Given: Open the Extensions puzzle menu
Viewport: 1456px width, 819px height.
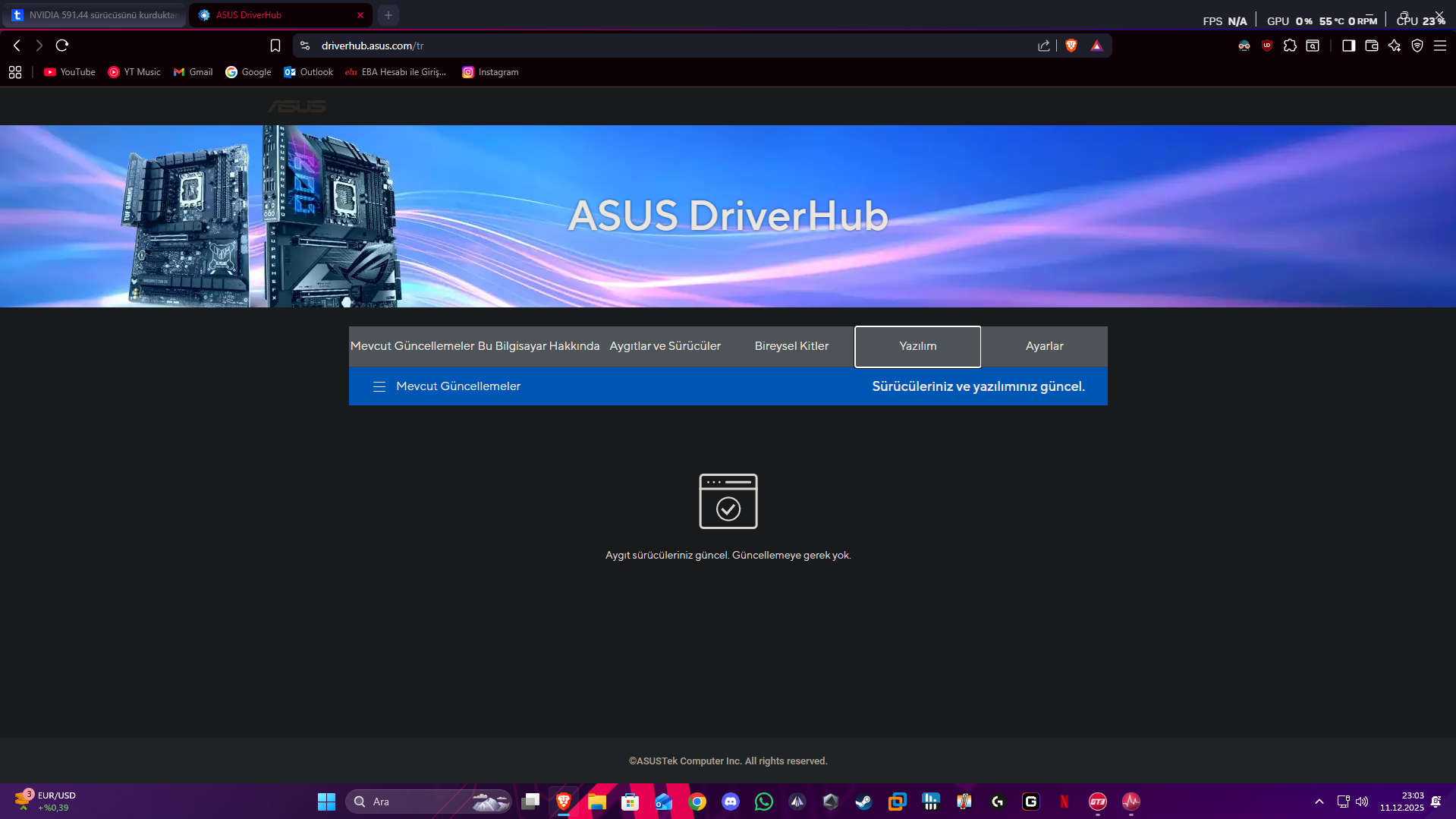Looking at the screenshot, I should (1290, 46).
